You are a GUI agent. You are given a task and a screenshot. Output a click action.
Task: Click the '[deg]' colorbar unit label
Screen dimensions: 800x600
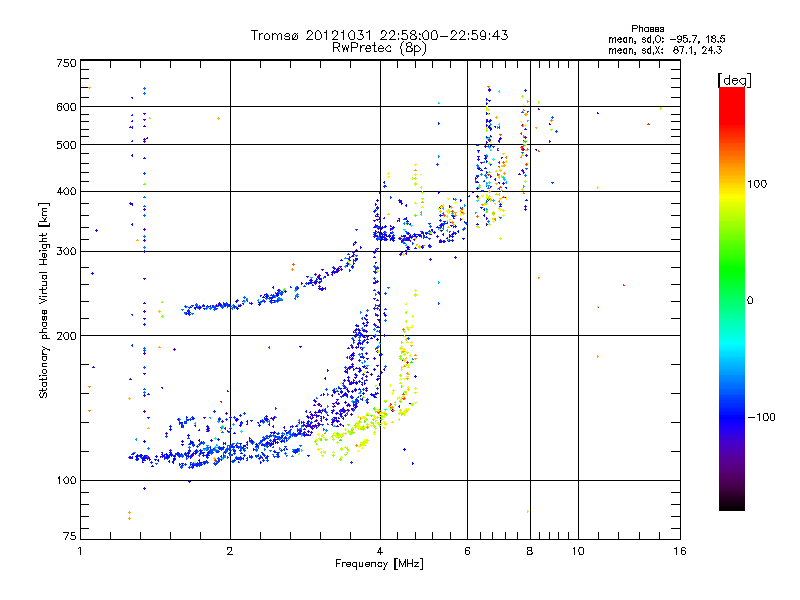[734, 80]
